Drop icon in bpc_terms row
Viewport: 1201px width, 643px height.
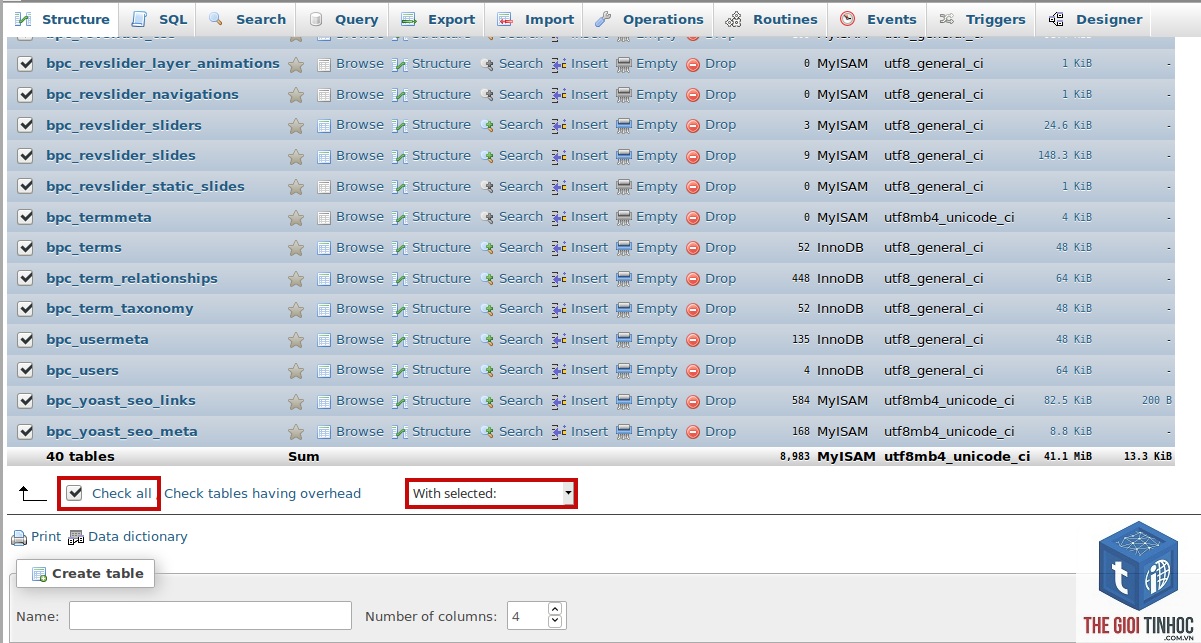[693, 248]
